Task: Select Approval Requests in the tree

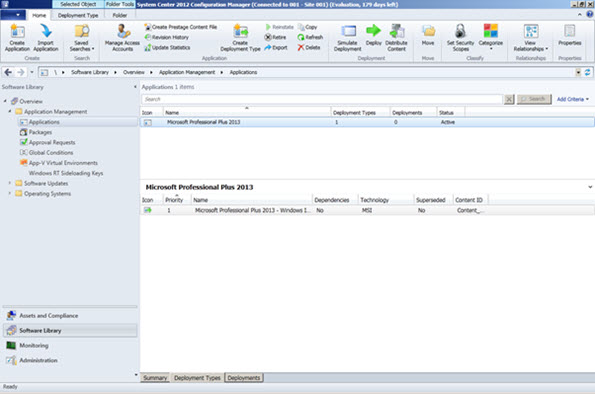Action: coord(52,142)
